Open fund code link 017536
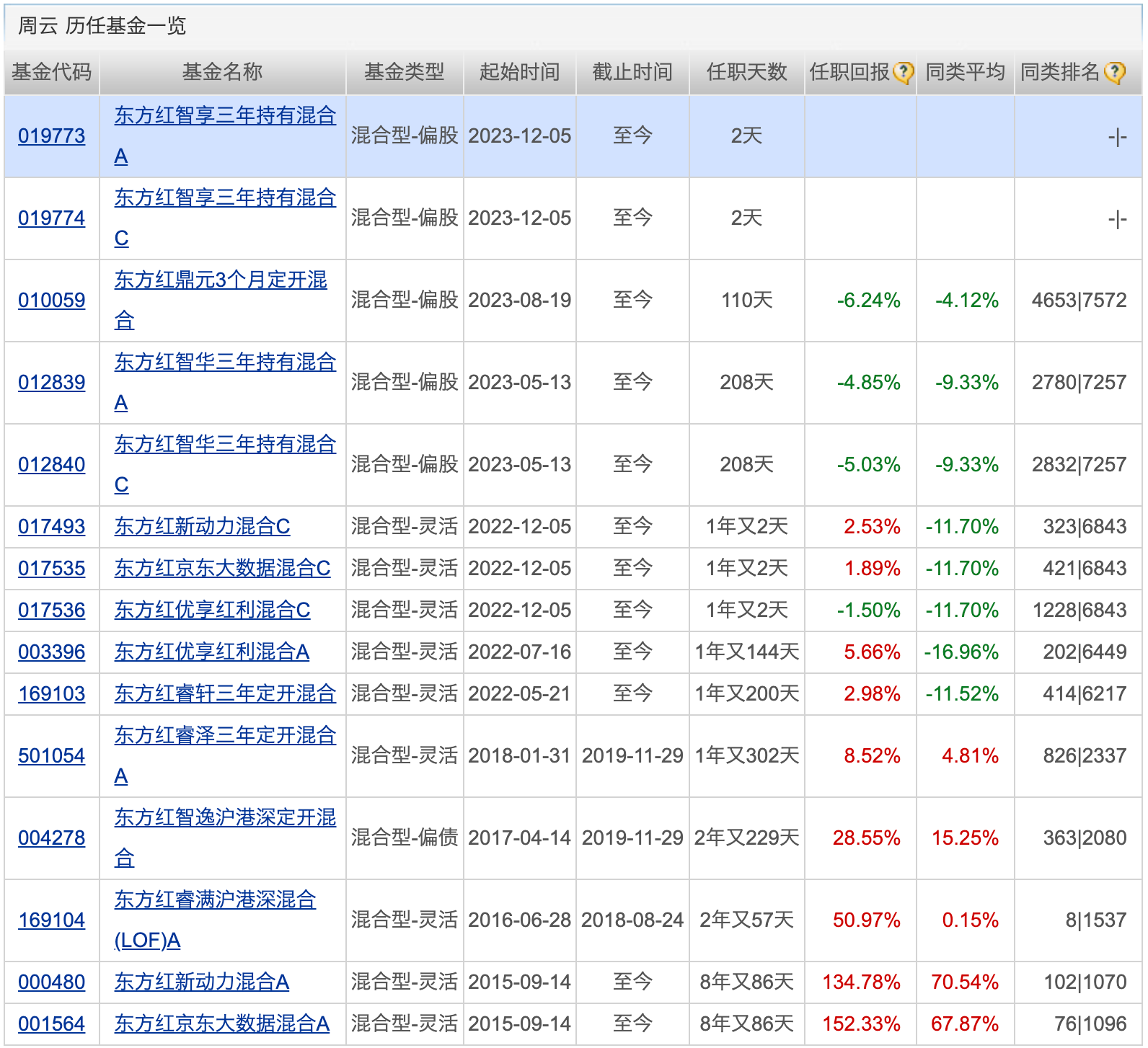Image resolution: width=1148 pixels, height=1048 pixels. coord(52,610)
